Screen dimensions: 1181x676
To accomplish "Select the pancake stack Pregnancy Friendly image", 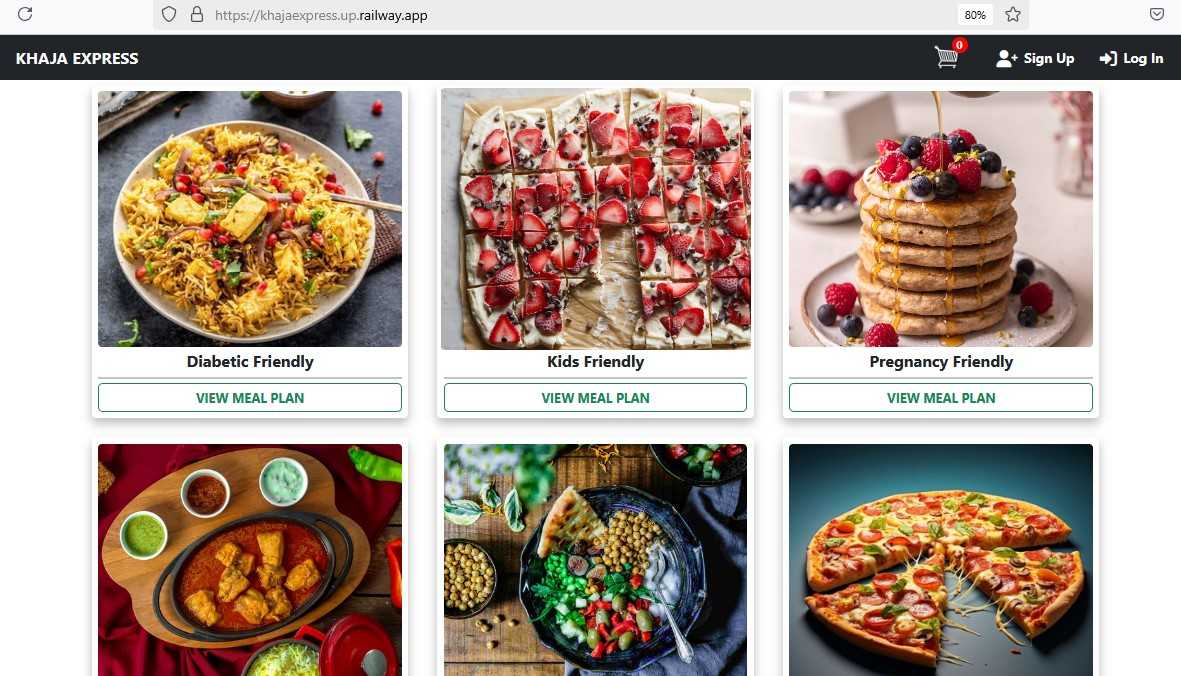I will coord(941,218).
